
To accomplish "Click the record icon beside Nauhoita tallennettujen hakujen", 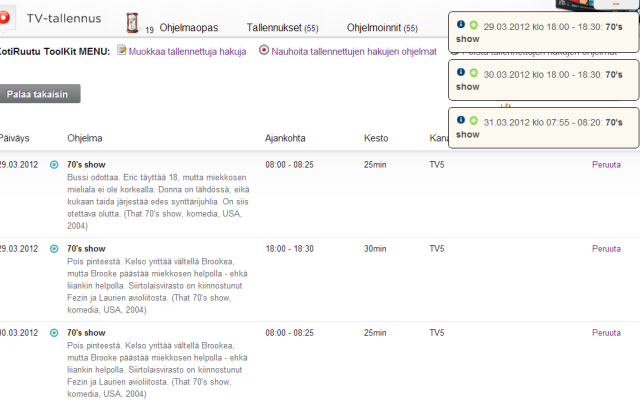I will click(264, 50).
